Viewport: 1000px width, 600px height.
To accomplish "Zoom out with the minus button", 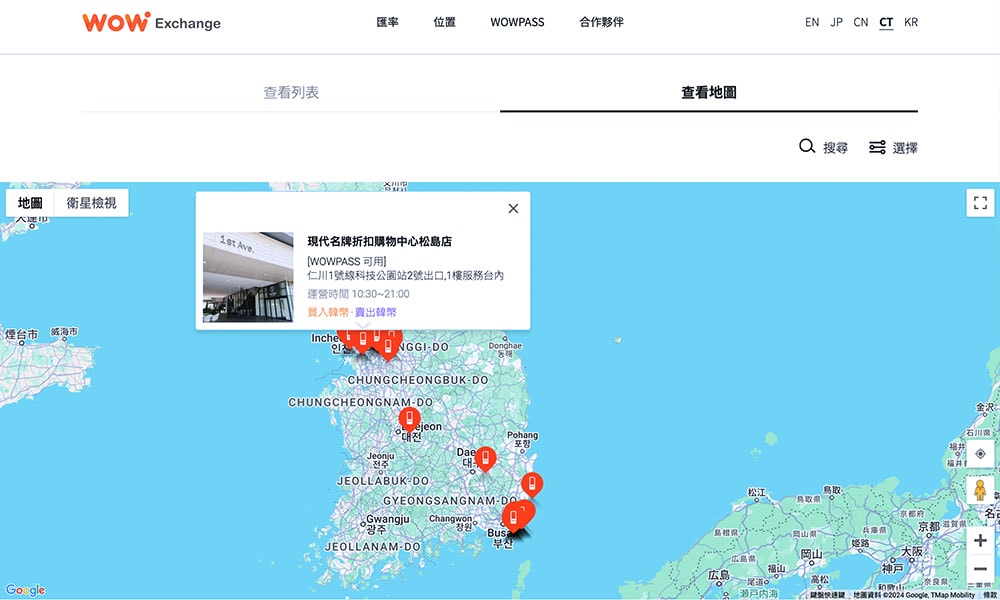I will [980, 568].
